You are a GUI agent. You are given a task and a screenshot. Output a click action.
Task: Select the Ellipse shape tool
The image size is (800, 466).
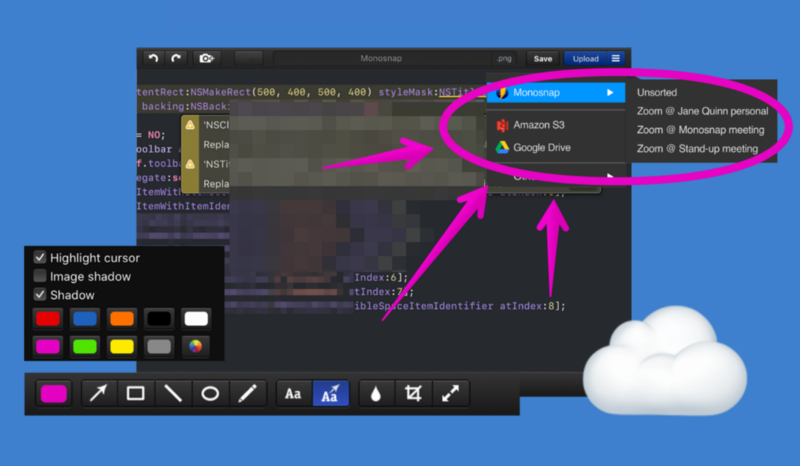[x=210, y=394]
